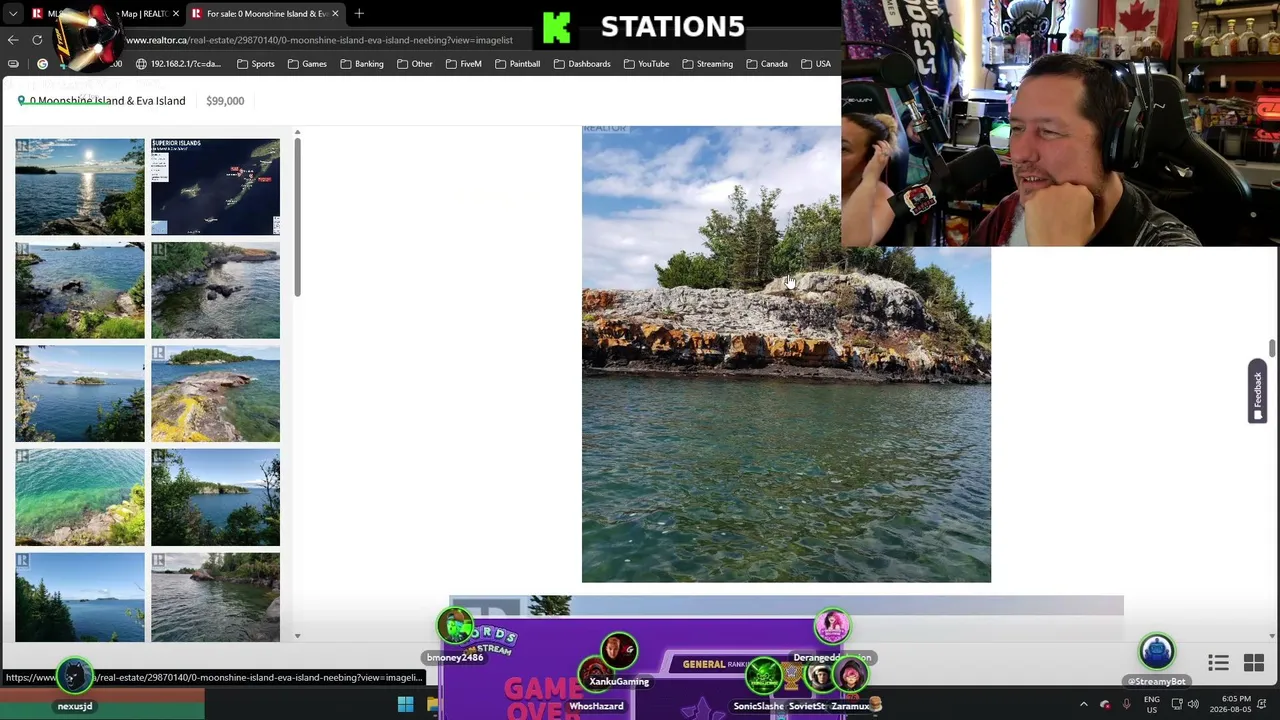
Task: Close the Moonshine Island listing tab
Action: point(335,14)
